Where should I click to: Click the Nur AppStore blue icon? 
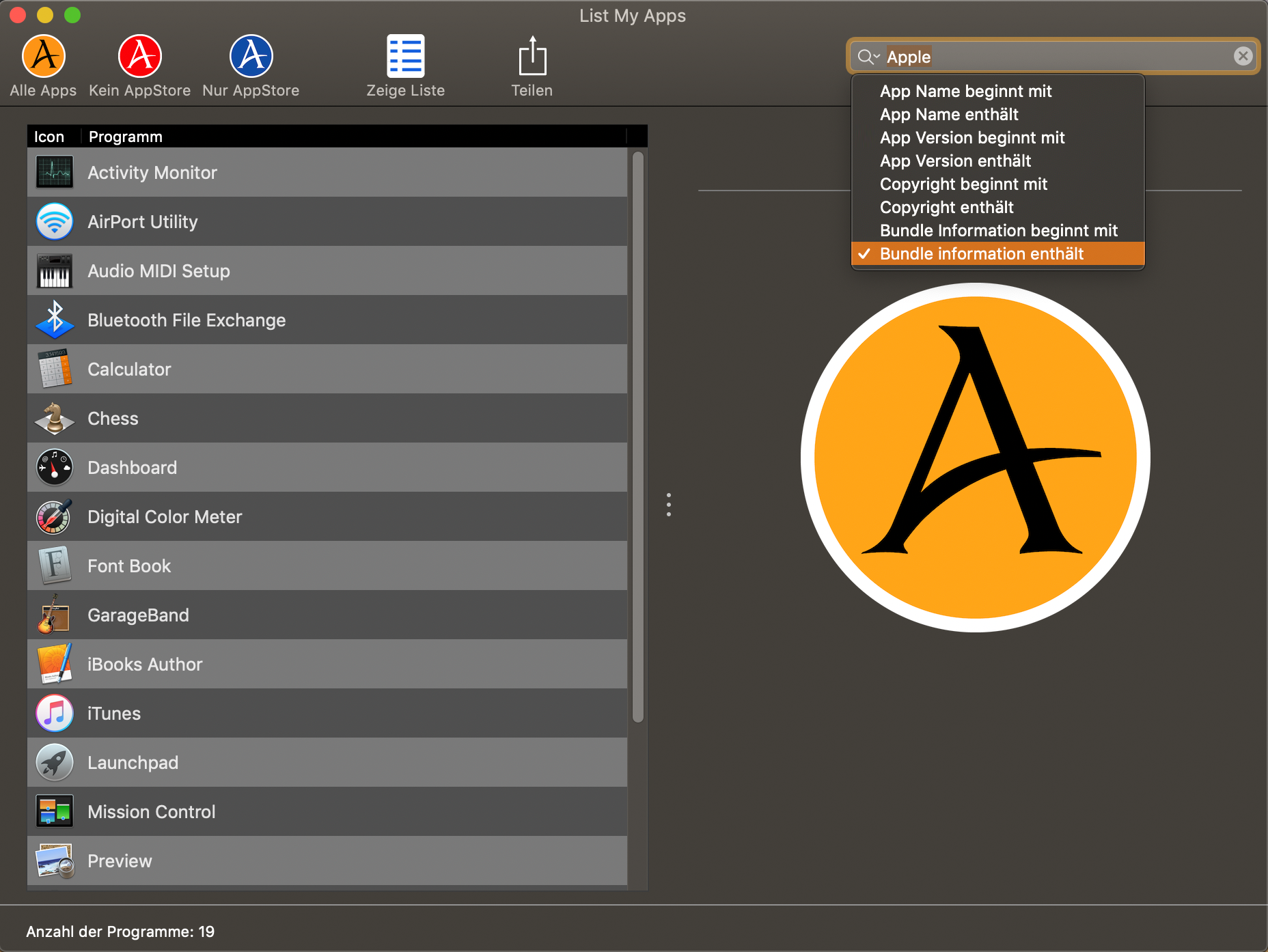(x=251, y=56)
